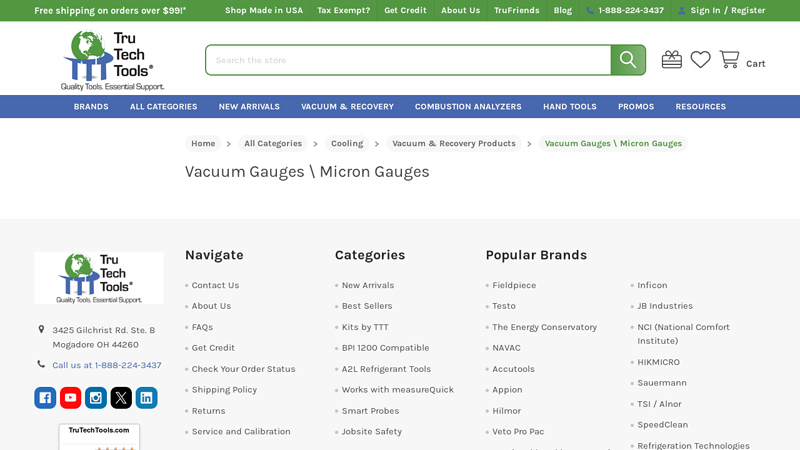
Task: Click the Instagram social icon
Action: point(95,398)
